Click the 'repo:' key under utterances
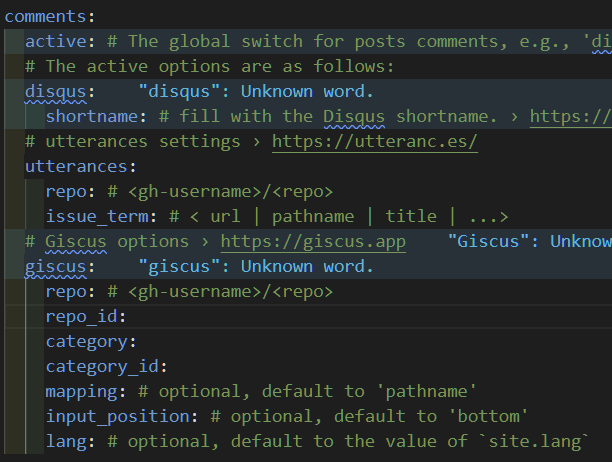The height and width of the screenshot is (462, 612). pyautogui.click(x=70, y=192)
